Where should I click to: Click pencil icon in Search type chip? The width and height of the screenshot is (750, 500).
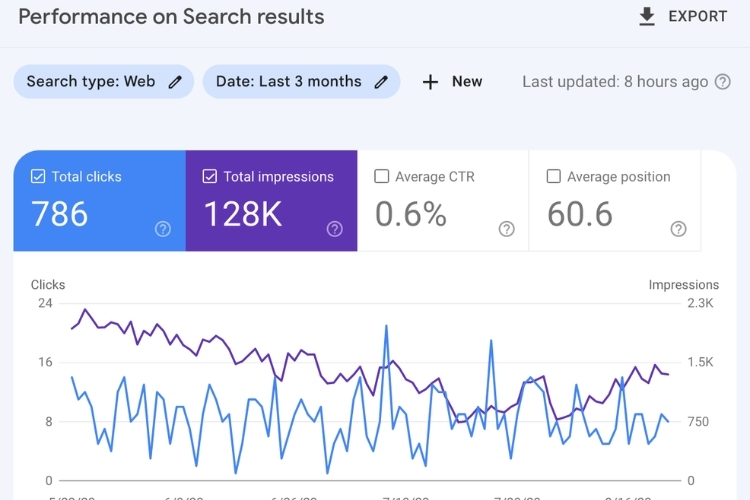click(175, 82)
